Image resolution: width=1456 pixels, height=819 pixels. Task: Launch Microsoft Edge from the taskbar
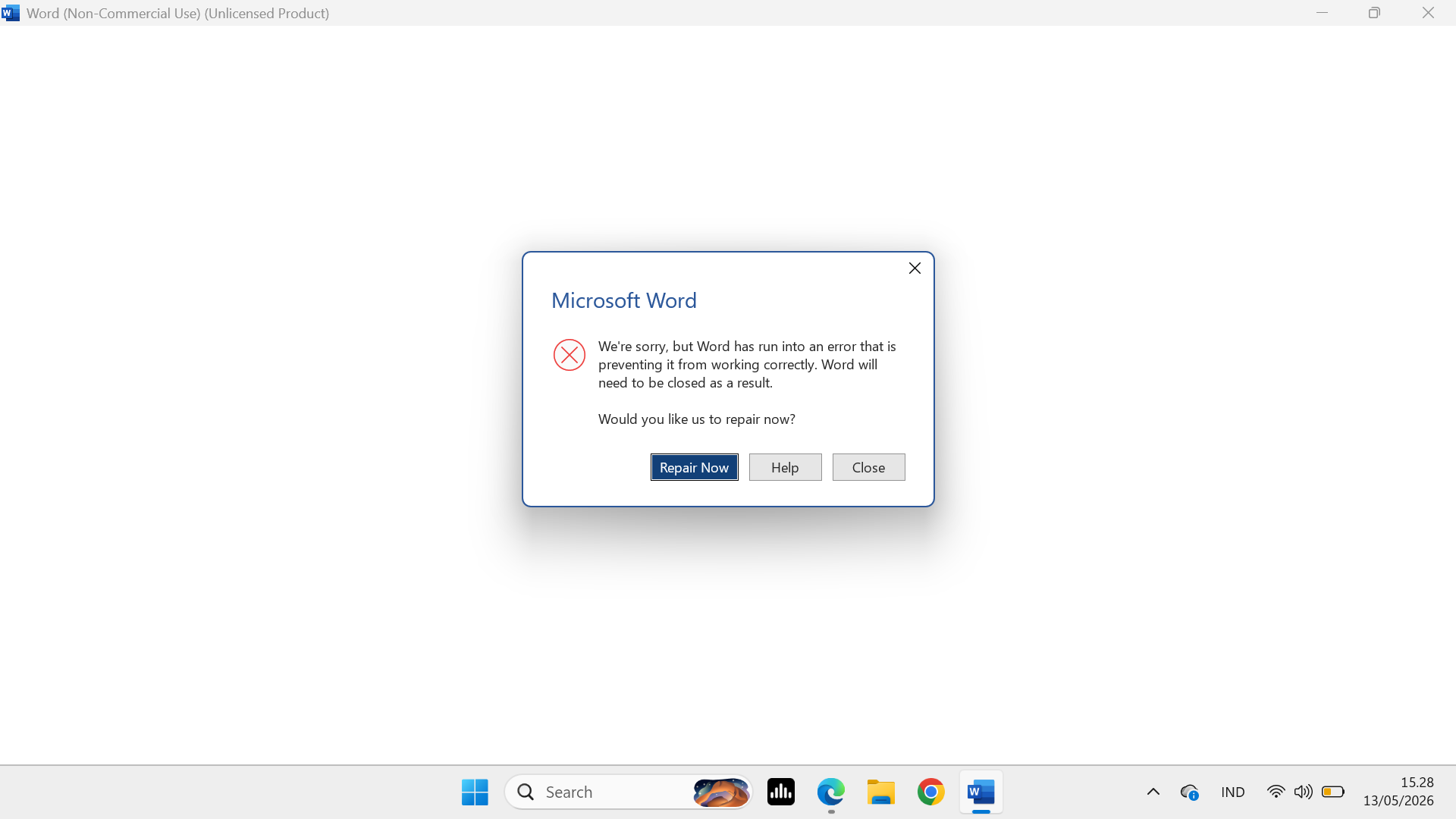point(830,792)
